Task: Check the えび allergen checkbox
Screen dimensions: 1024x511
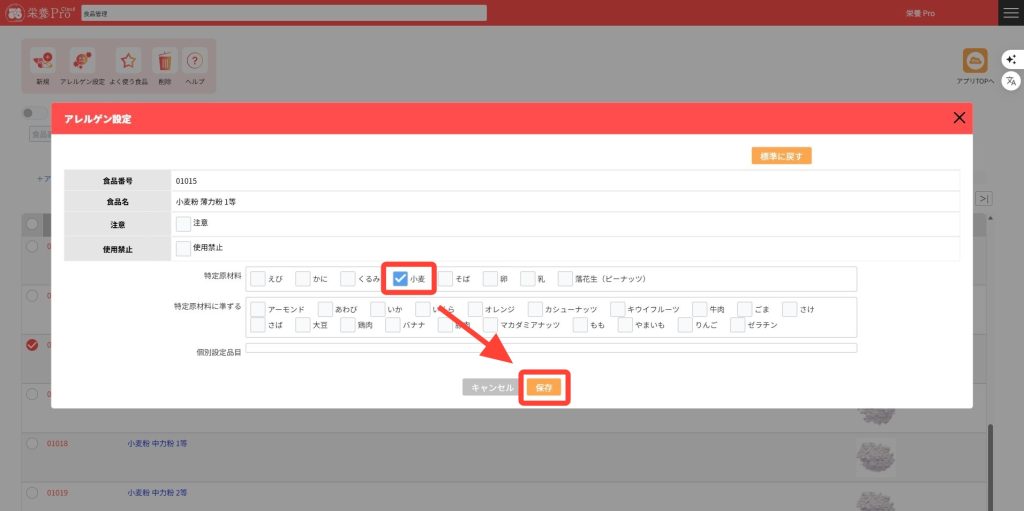Action: click(258, 278)
